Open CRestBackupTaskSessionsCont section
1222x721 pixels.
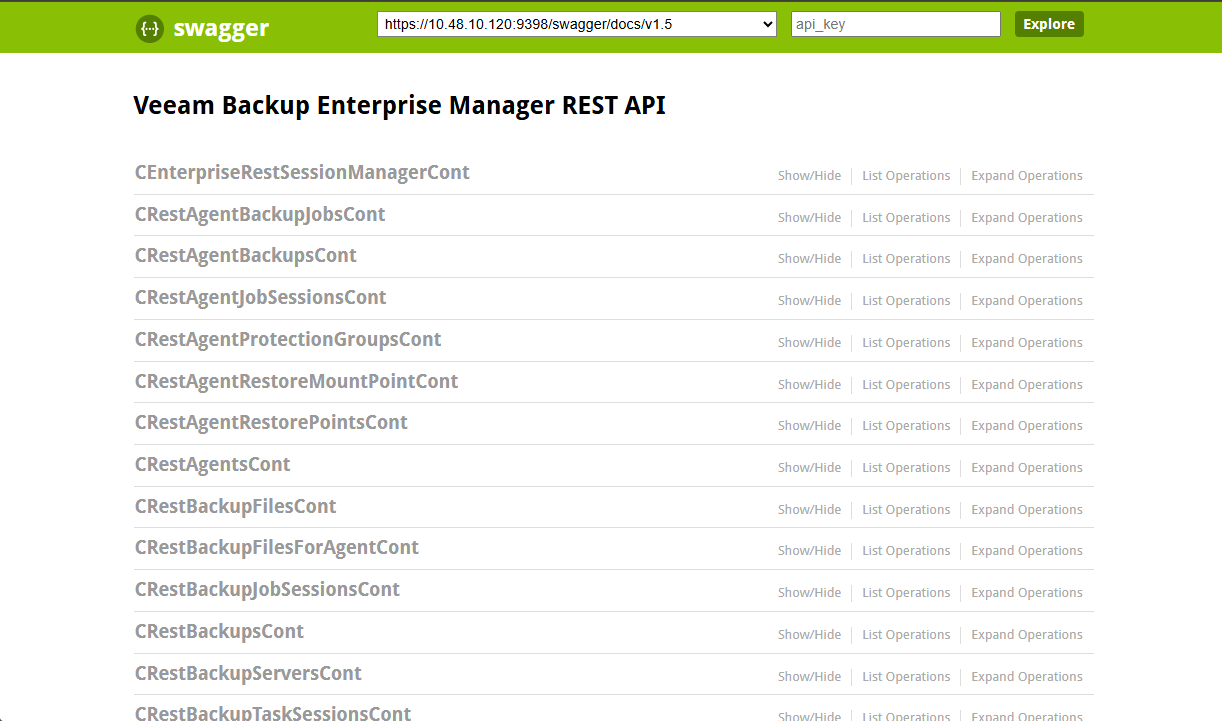(273, 713)
